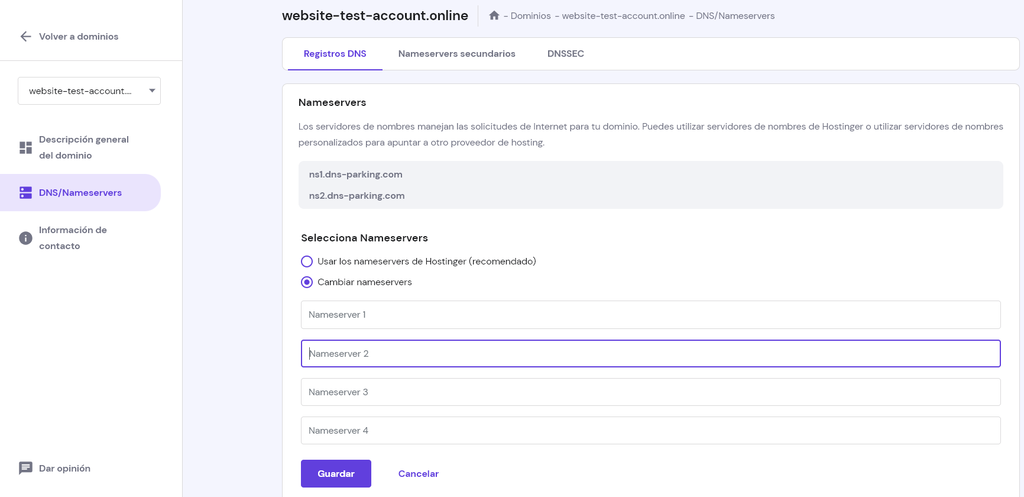Click the back arrow icon beside Volver a dominios
The image size is (1024, 497).
(x=26, y=37)
